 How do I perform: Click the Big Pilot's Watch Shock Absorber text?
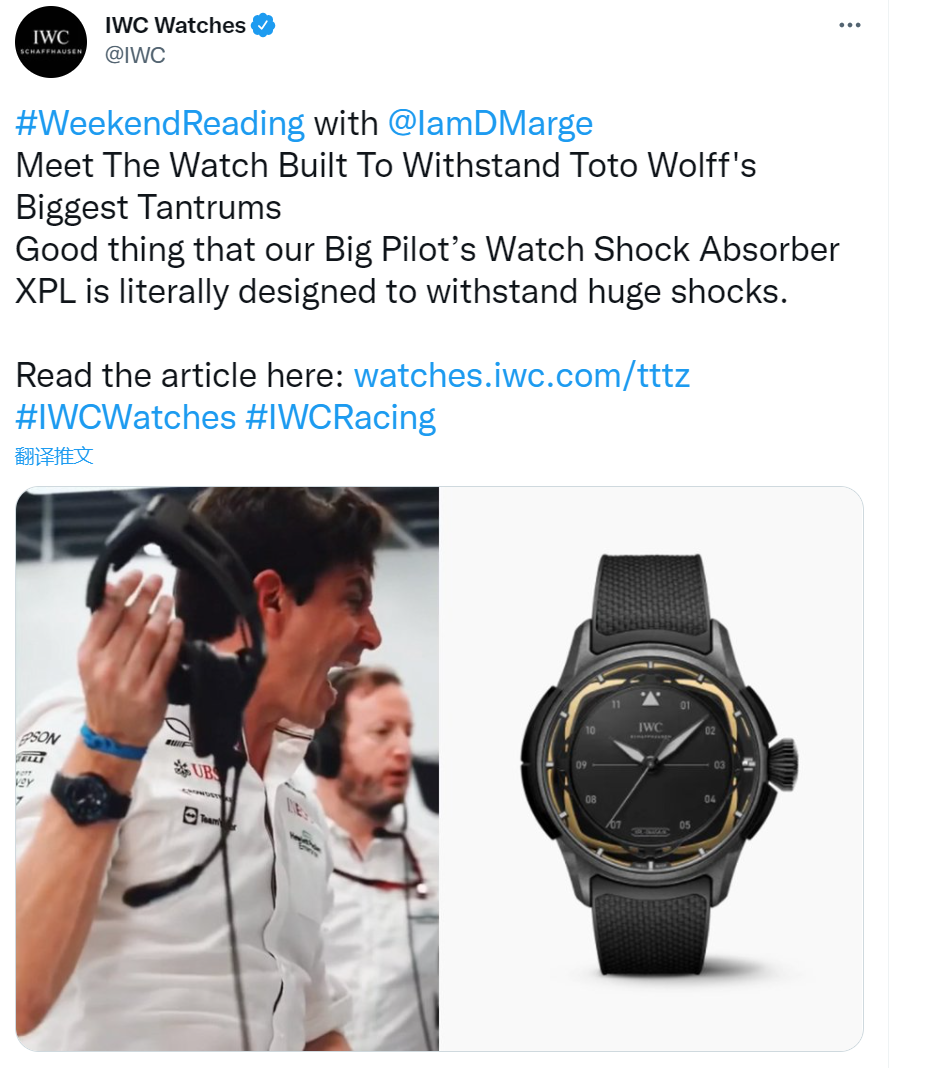coord(582,249)
